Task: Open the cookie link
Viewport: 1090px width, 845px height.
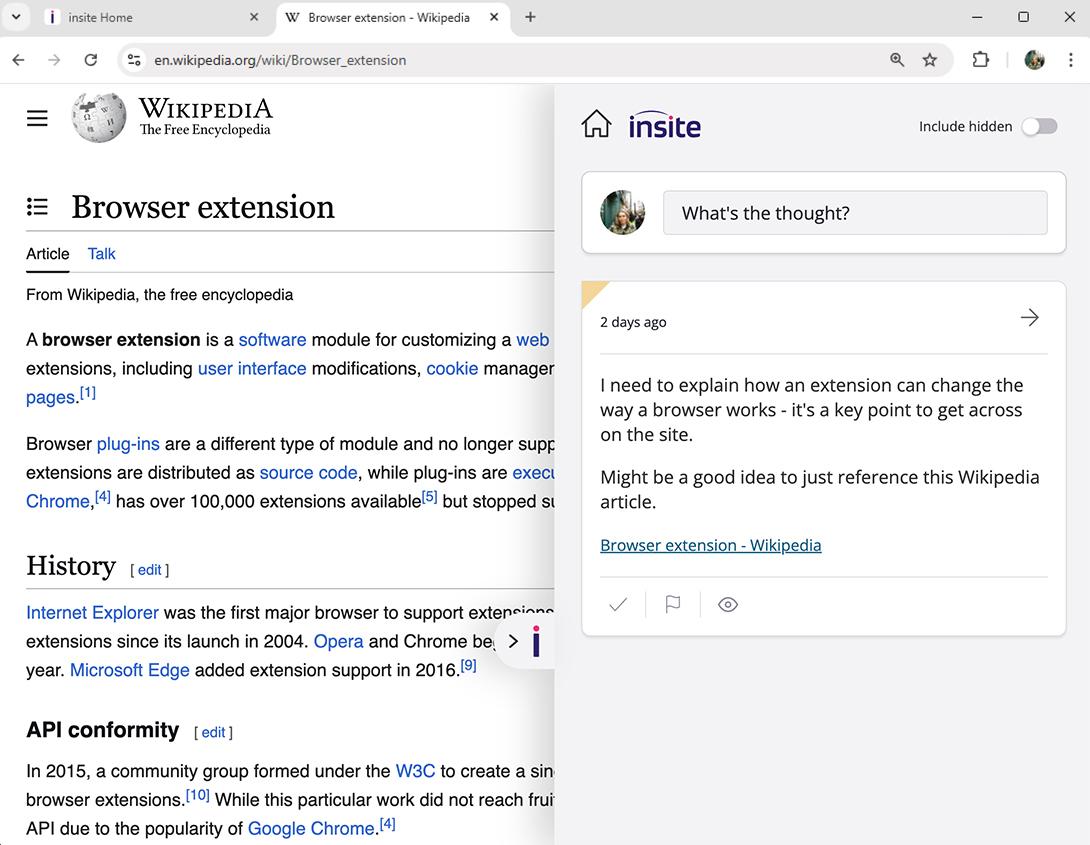Action: 452,368
